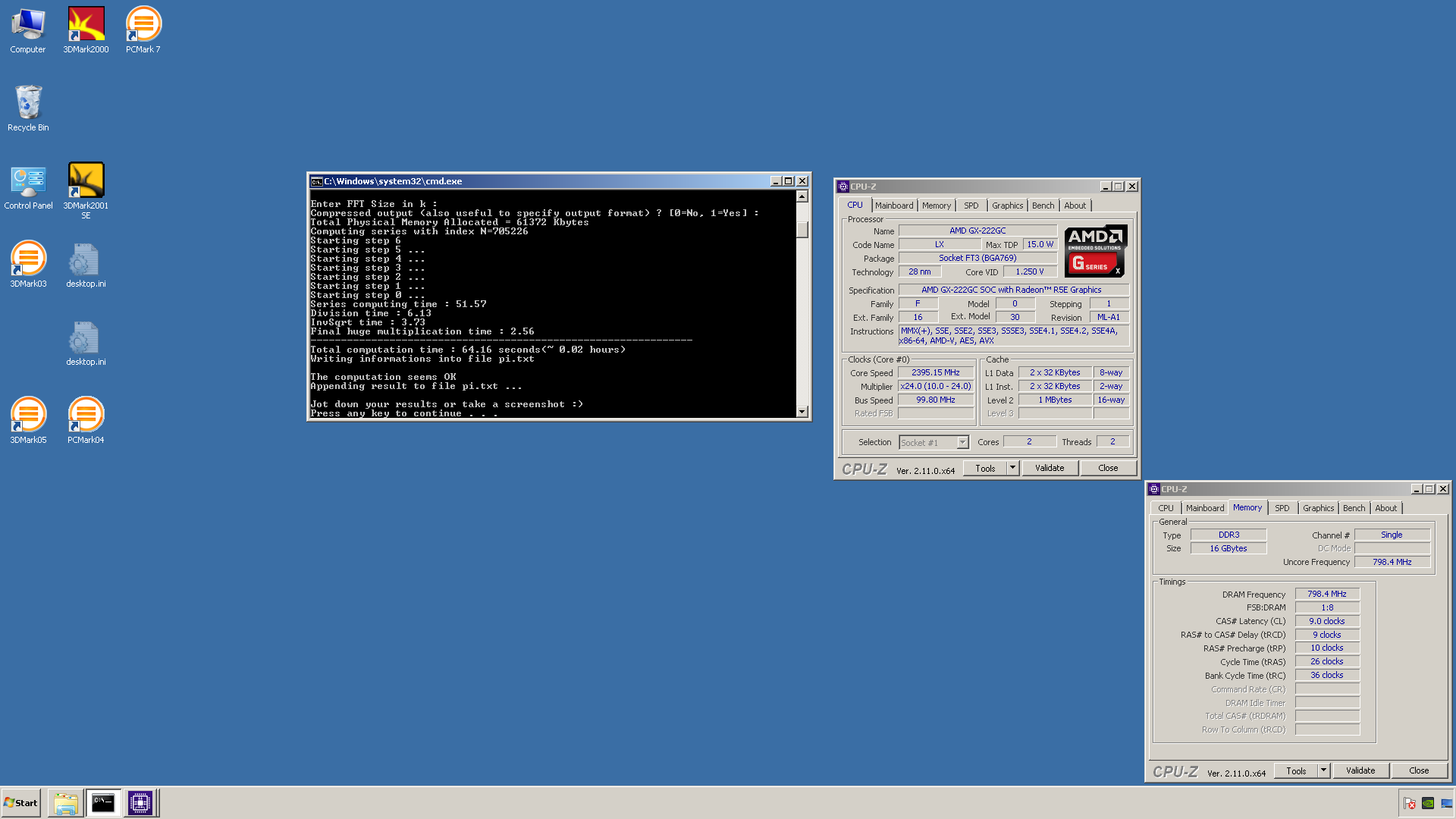Select the PCMark 7 desktop shortcut
Image resolution: width=1456 pixels, height=819 pixels.
pos(143,30)
